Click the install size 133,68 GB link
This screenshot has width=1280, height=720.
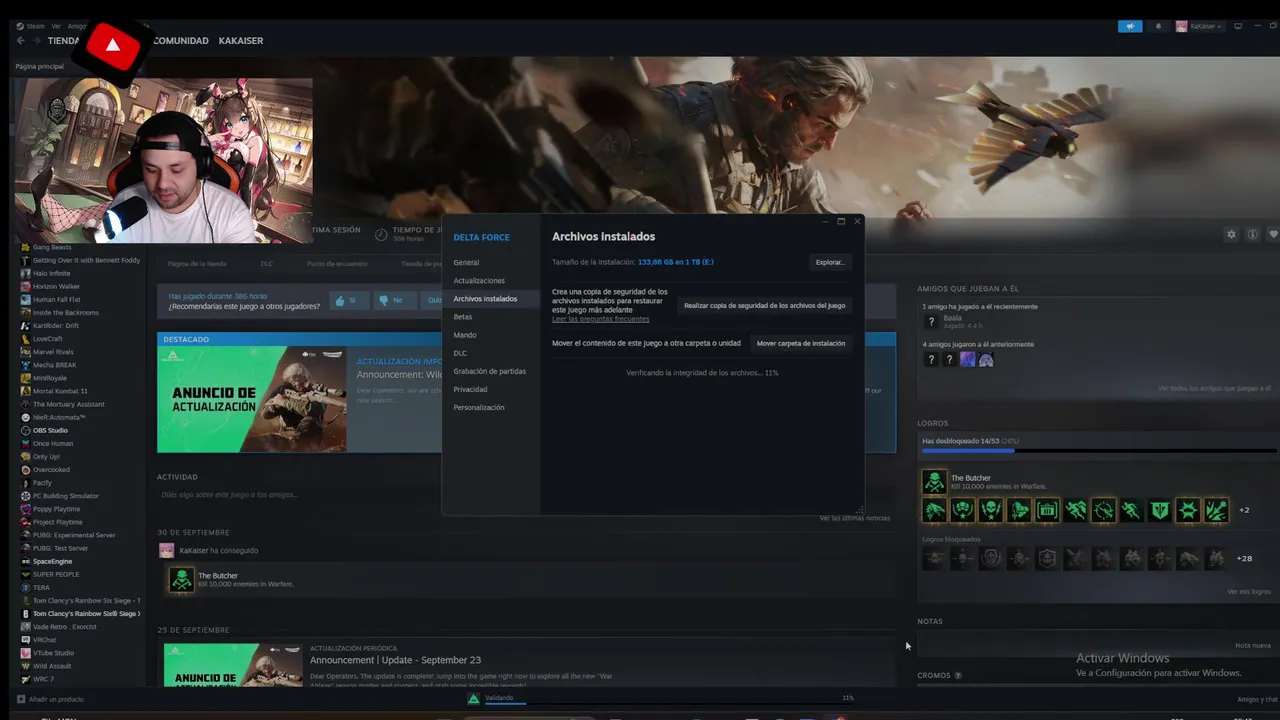[x=676, y=262]
